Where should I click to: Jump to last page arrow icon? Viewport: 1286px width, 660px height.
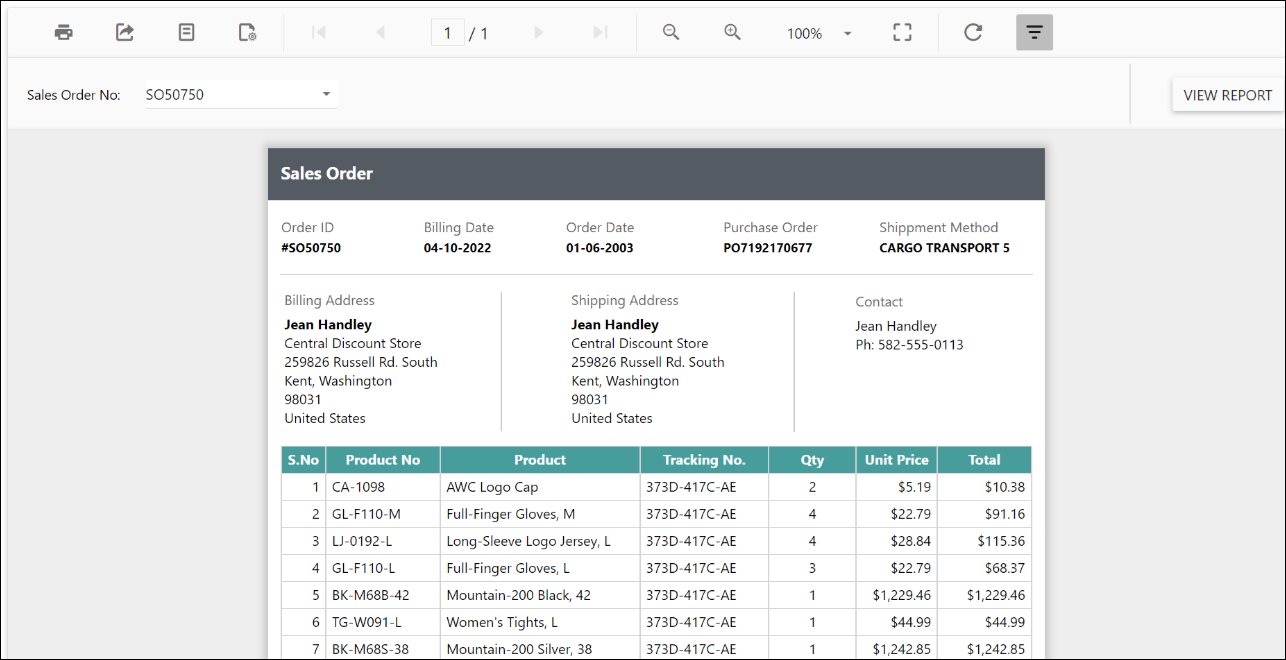click(x=600, y=32)
